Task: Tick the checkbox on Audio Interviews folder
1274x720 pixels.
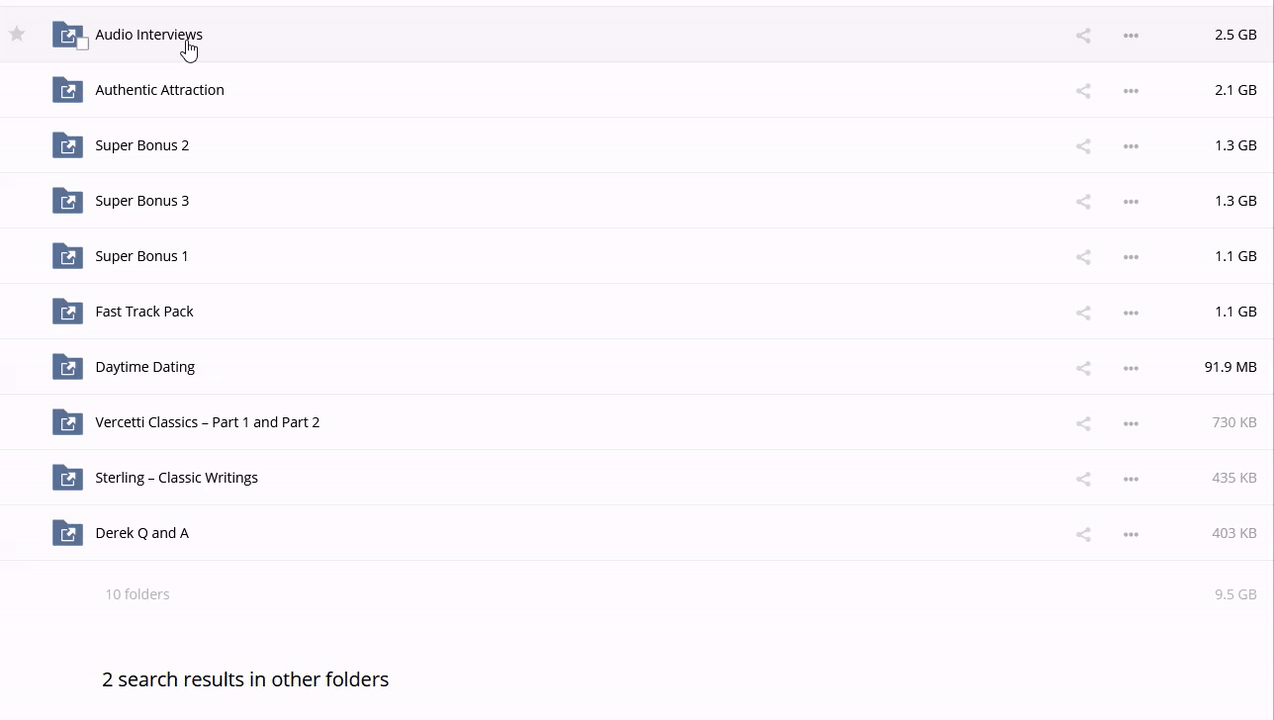Action: pyautogui.click(x=83, y=43)
